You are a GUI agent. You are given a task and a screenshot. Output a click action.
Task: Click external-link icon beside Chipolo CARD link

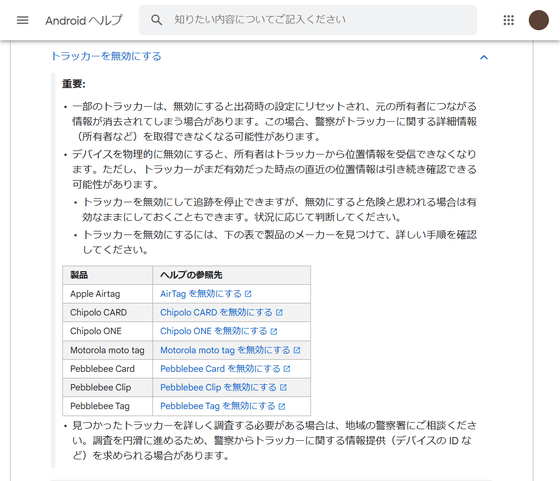(x=279, y=312)
